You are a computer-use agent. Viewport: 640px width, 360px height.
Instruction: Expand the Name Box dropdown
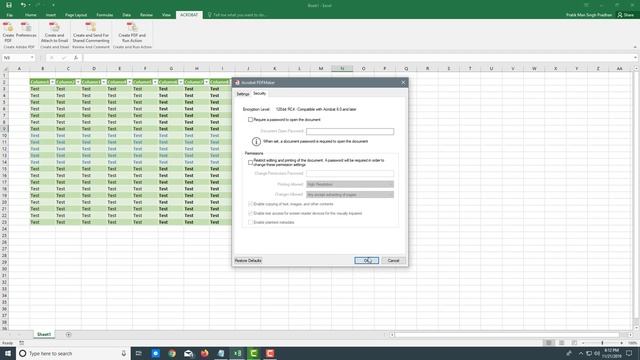(x=32, y=58)
